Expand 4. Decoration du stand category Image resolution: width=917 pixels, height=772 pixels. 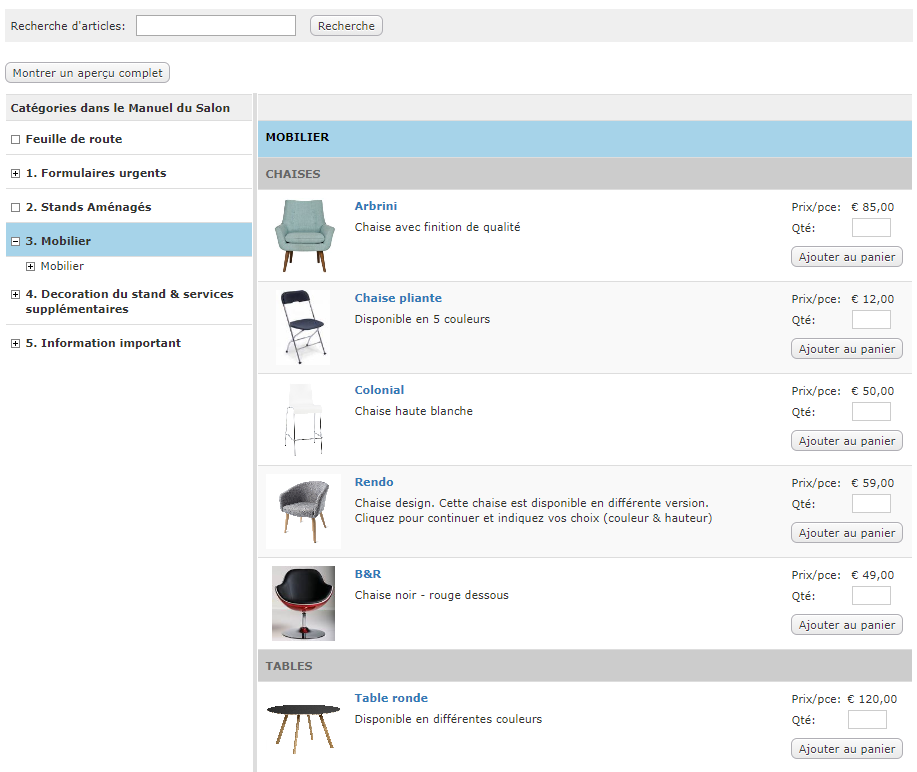click(x=16, y=295)
